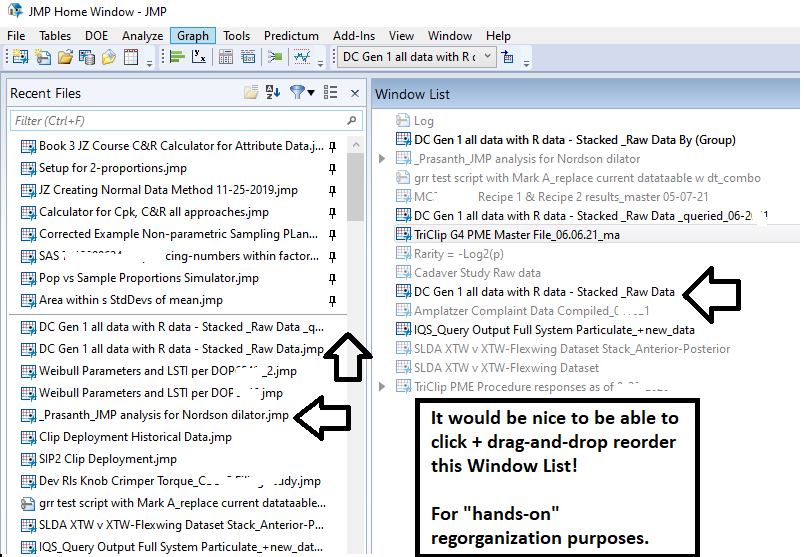The width and height of the screenshot is (804, 557).
Task: Expand _Prasanth_JMP analysis for Nordson dilator in Window List
Action: (x=382, y=159)
